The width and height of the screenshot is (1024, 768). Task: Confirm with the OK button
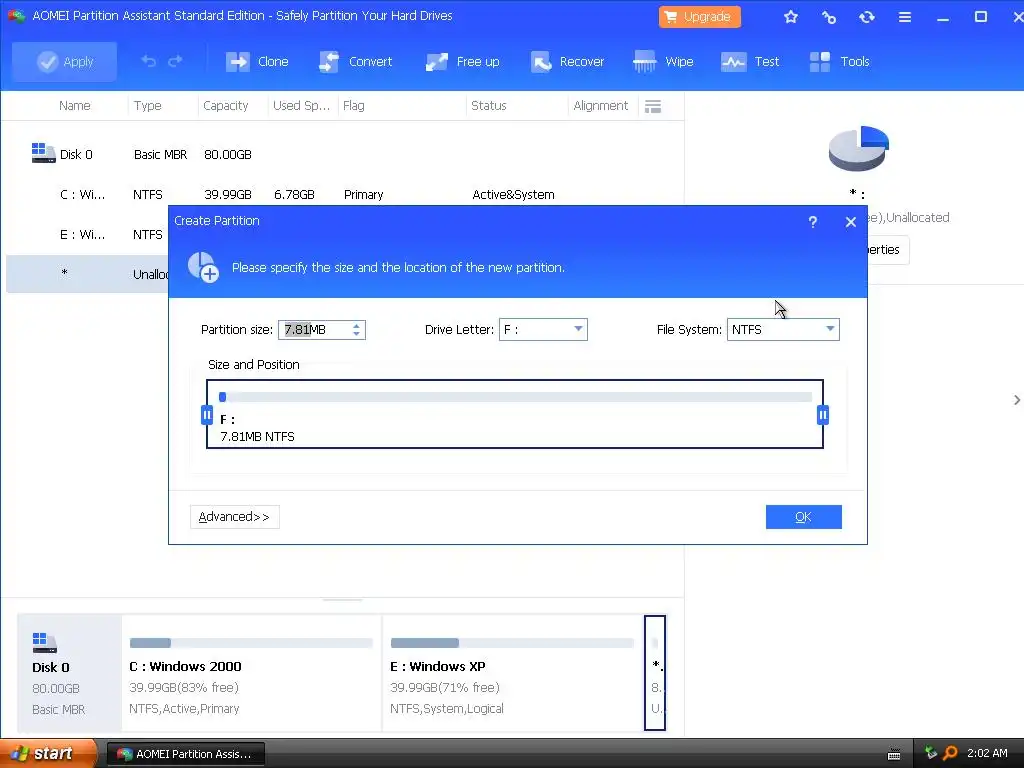click(803, 517)
